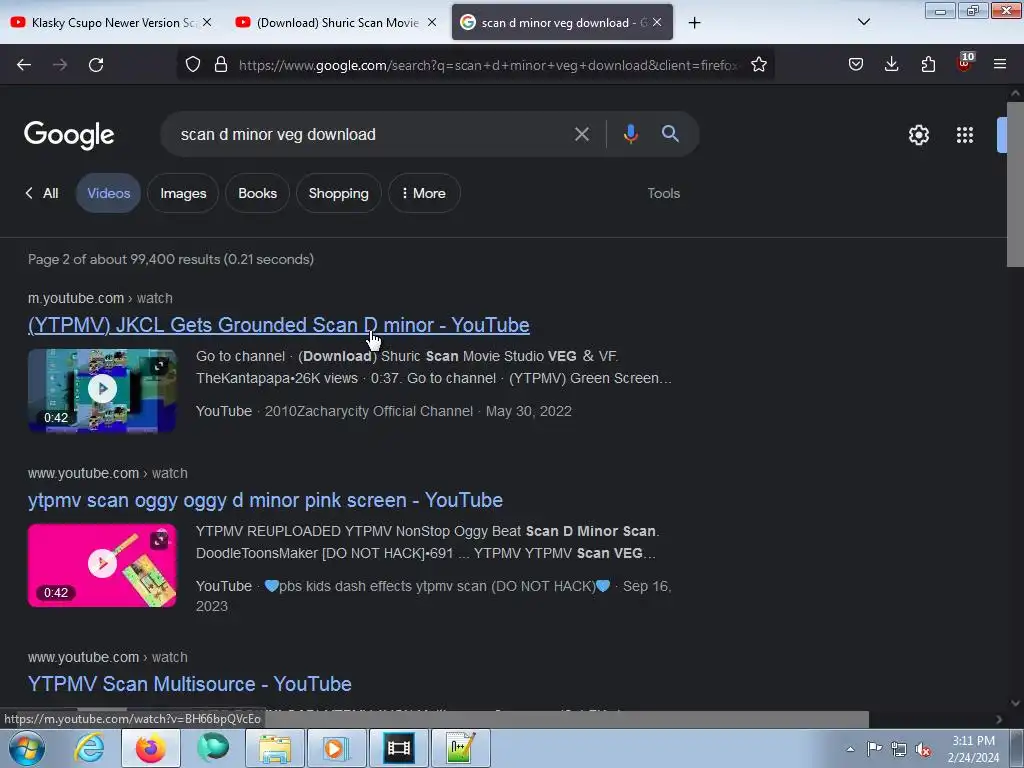Start voice search with microphone
This screenshot has height=768, width=1024.
[x=630, y=134]
